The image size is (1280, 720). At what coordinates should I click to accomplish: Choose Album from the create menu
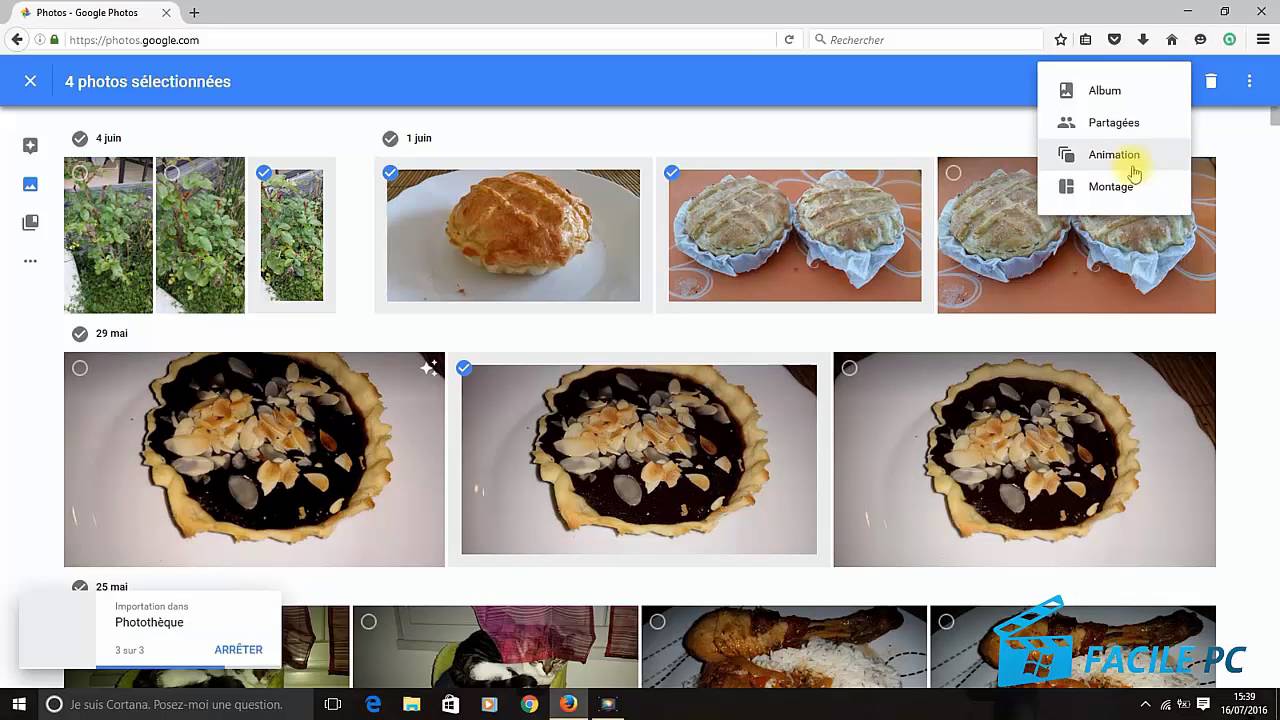(x=1114, y=90)
